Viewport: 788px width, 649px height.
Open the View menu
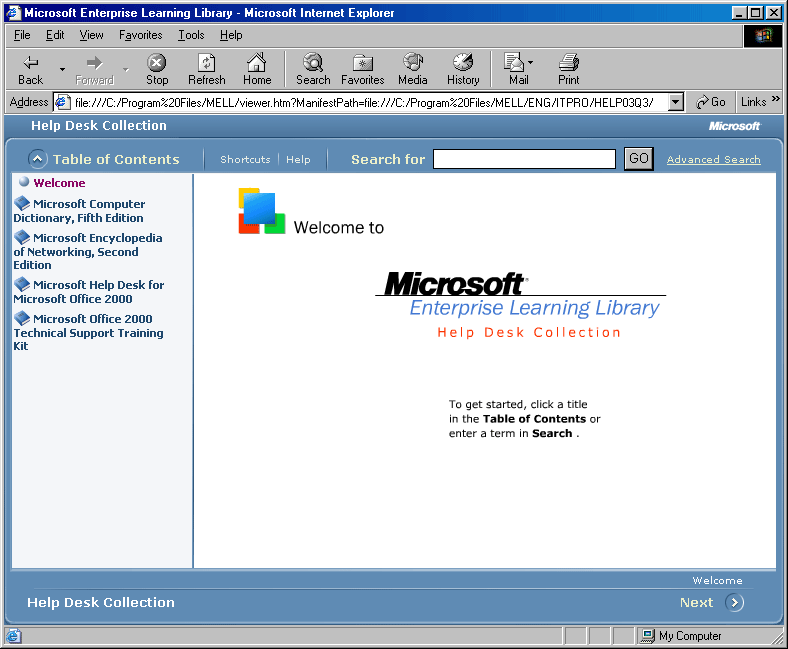(91, 35)
